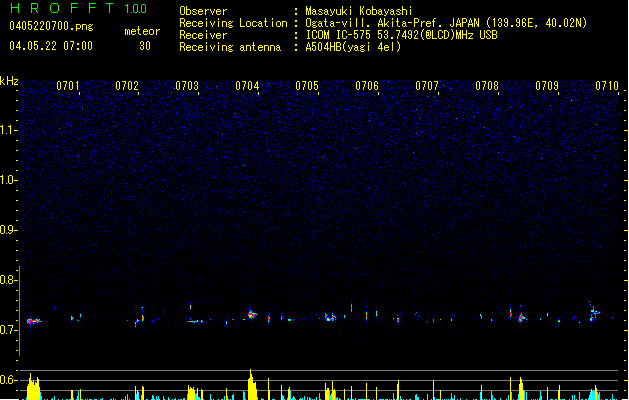Image resolution: width=629 pixels, height=400 pixels.
Task: Select observer name Masayuki Kobayashi
Action: pos(359,11)
